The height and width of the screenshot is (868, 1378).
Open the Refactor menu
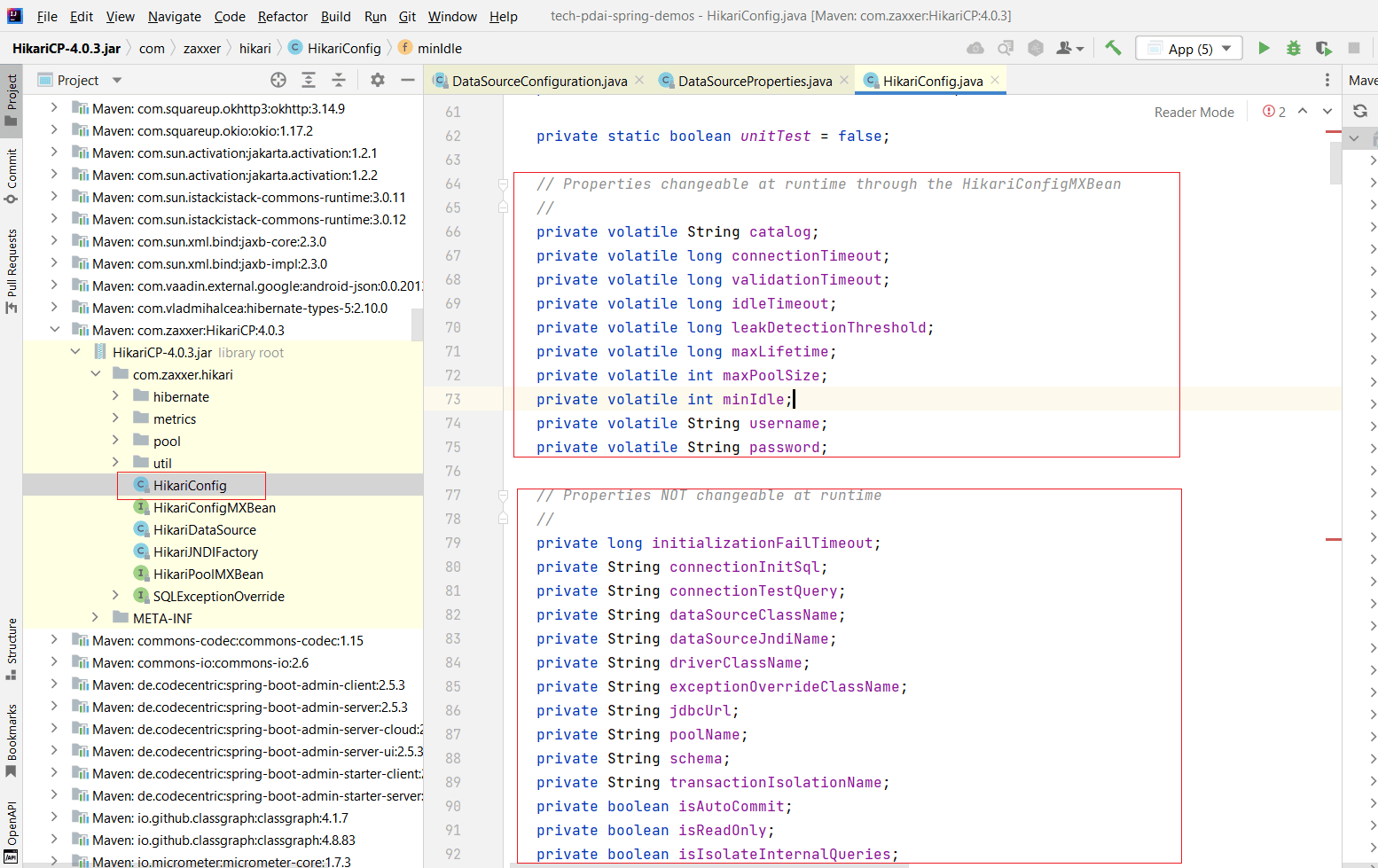[x=282, y=16]
